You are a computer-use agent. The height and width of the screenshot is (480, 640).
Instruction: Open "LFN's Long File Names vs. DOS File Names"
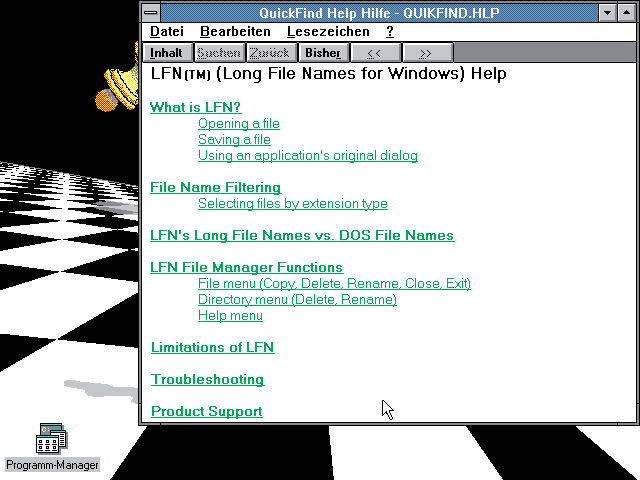302,235
